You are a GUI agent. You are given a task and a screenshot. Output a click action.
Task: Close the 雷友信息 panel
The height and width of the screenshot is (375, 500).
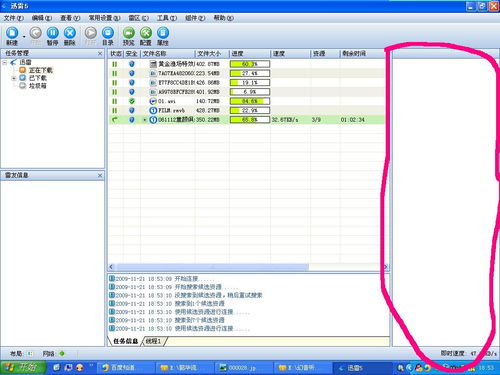[x=100, y=175]
